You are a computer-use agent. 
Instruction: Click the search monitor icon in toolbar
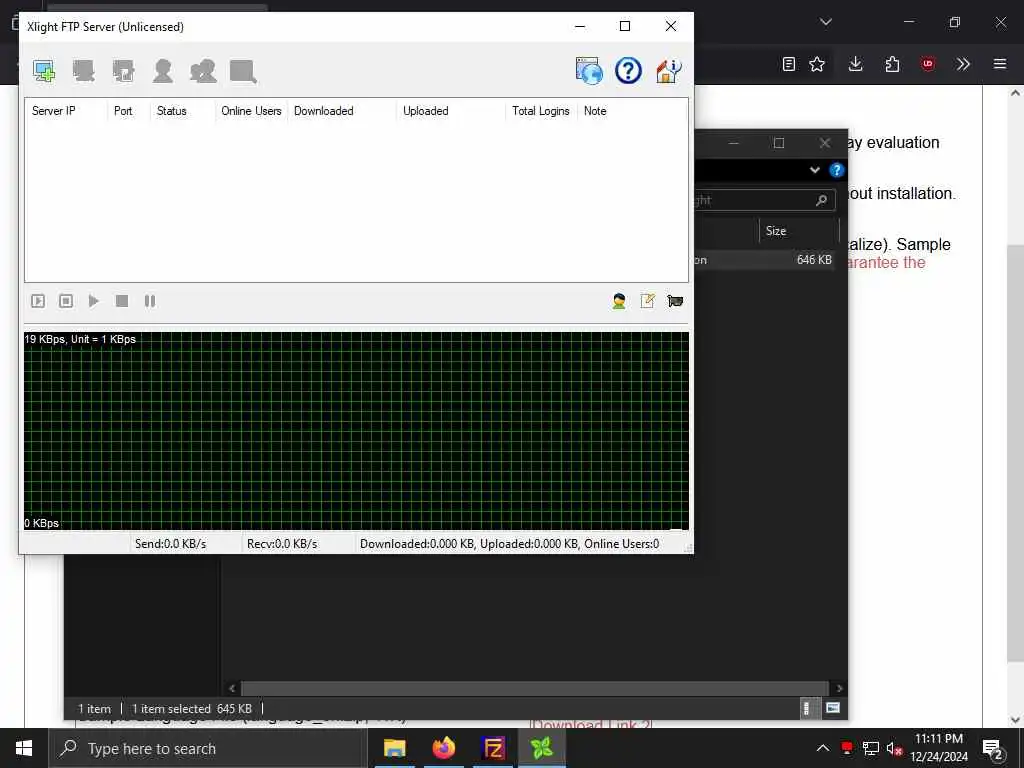click(243, 71)
